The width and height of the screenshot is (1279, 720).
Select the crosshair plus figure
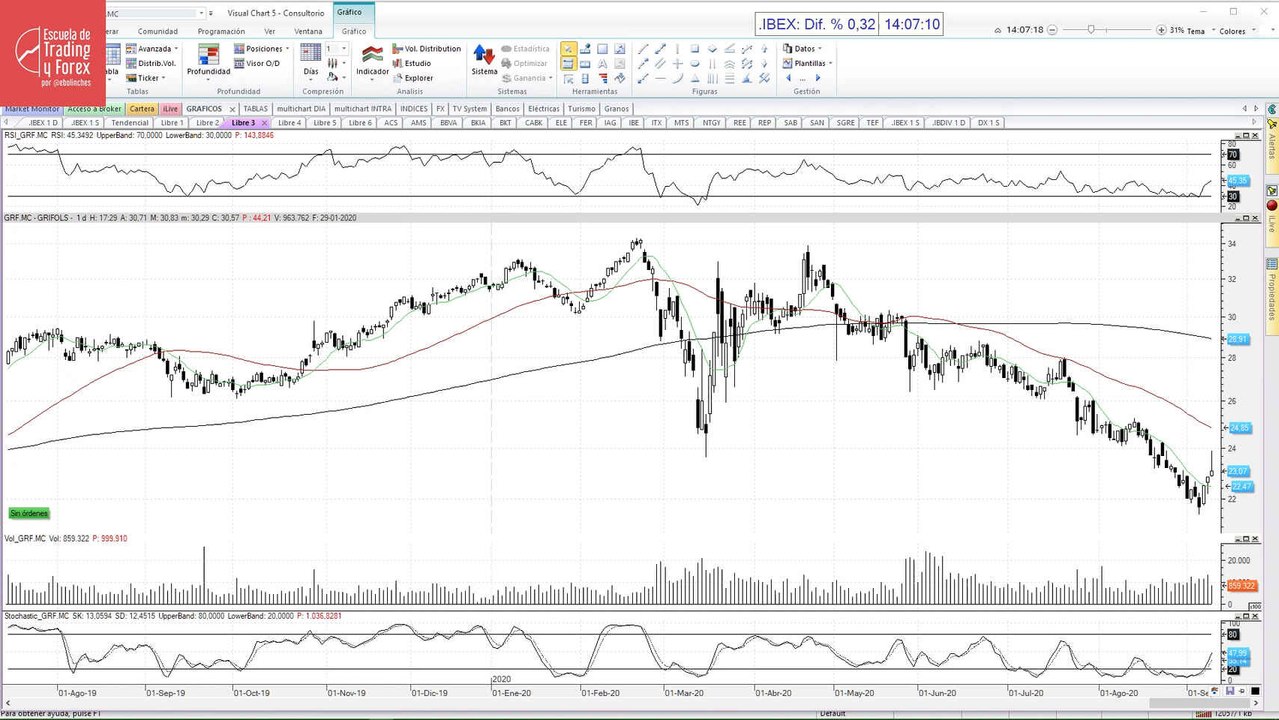[677, 63]
